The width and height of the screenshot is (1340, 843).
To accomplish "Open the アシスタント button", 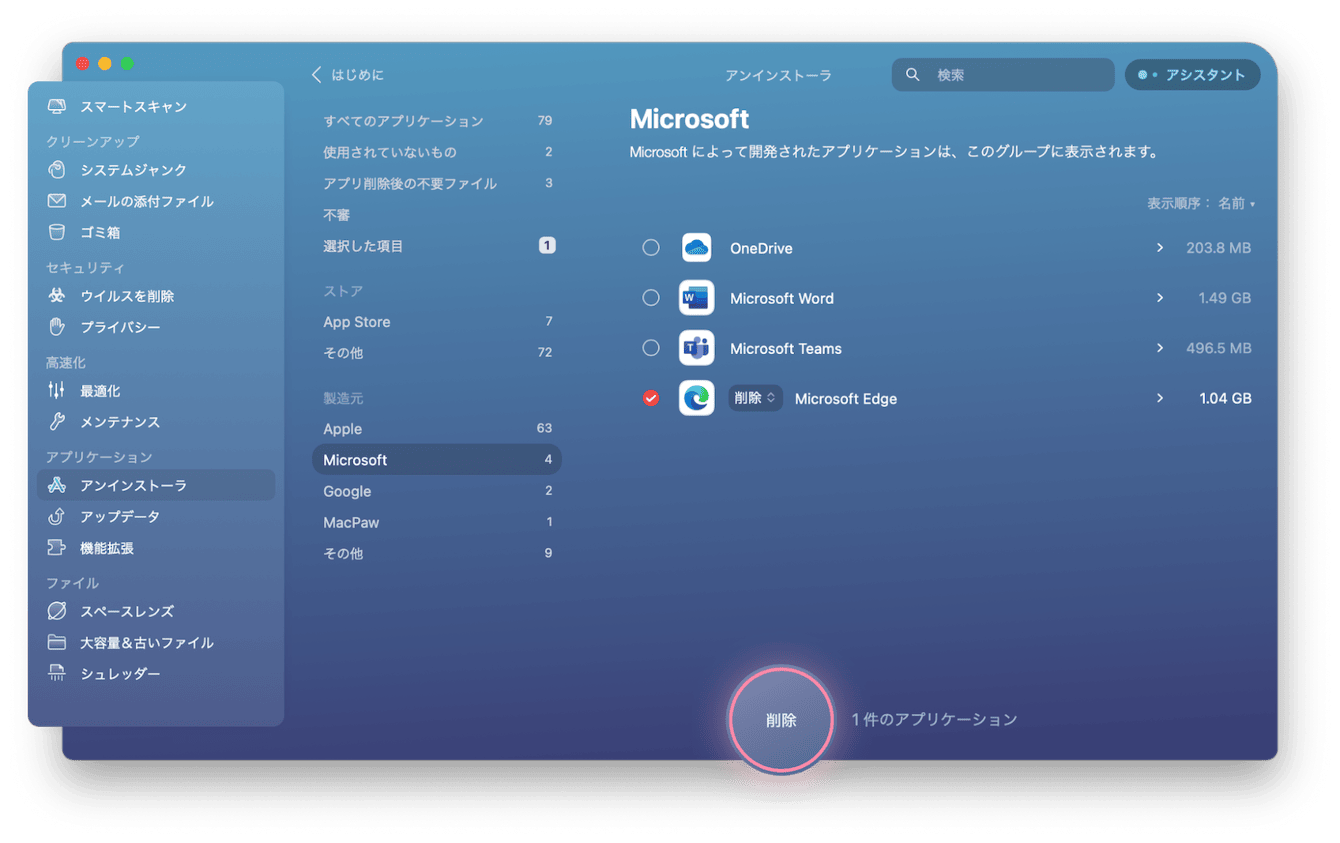I will tap(1192, 75).
